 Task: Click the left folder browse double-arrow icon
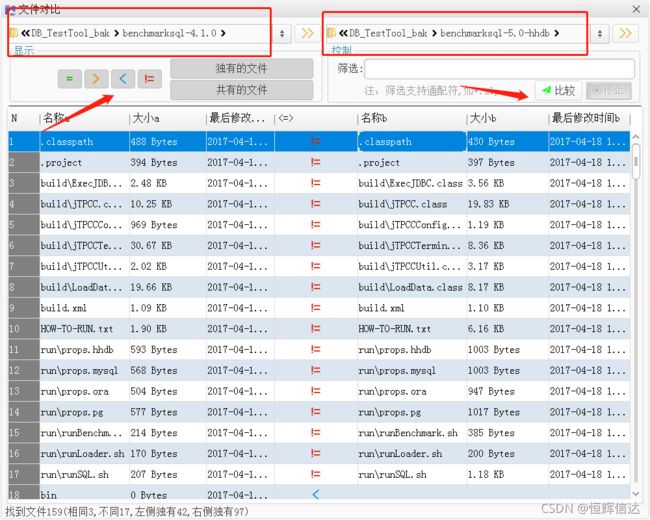click(307, 33)
